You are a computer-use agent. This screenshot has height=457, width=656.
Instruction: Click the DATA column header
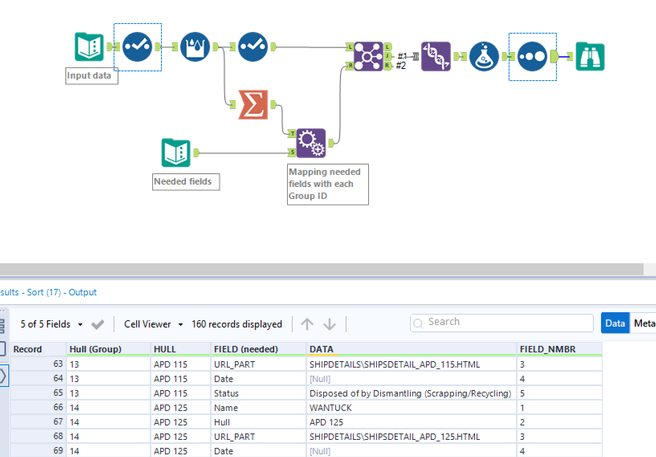pyautogui.click(x=411, y=349)
